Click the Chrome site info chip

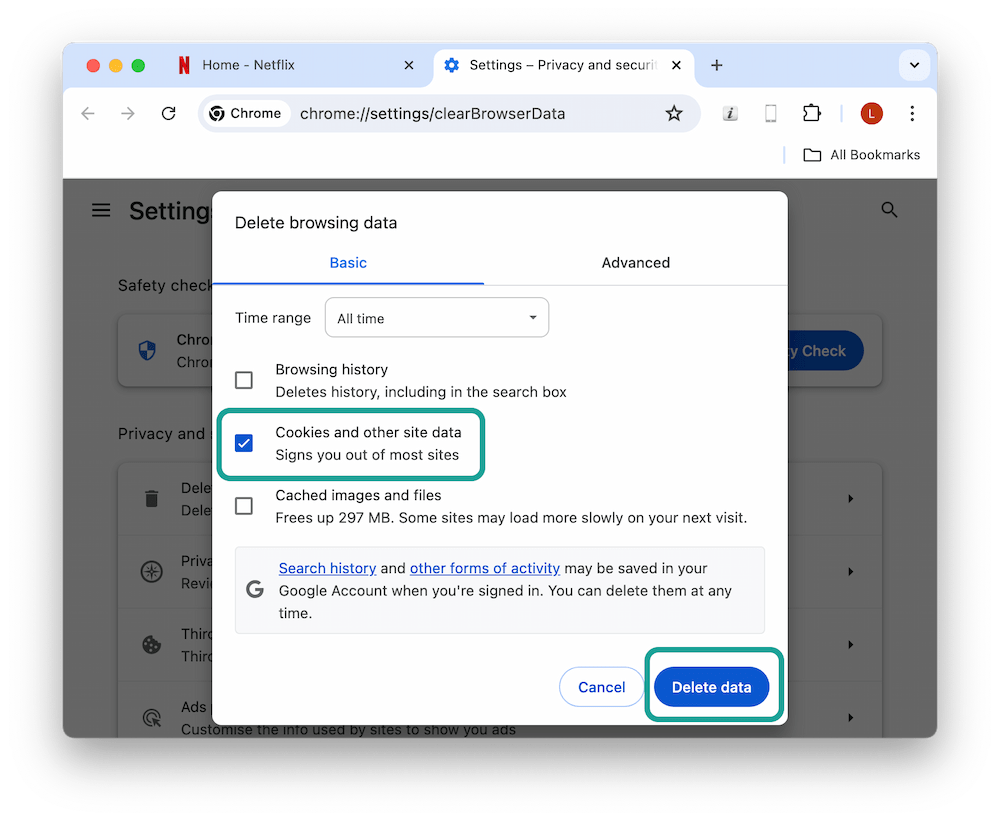click(246, 114)
